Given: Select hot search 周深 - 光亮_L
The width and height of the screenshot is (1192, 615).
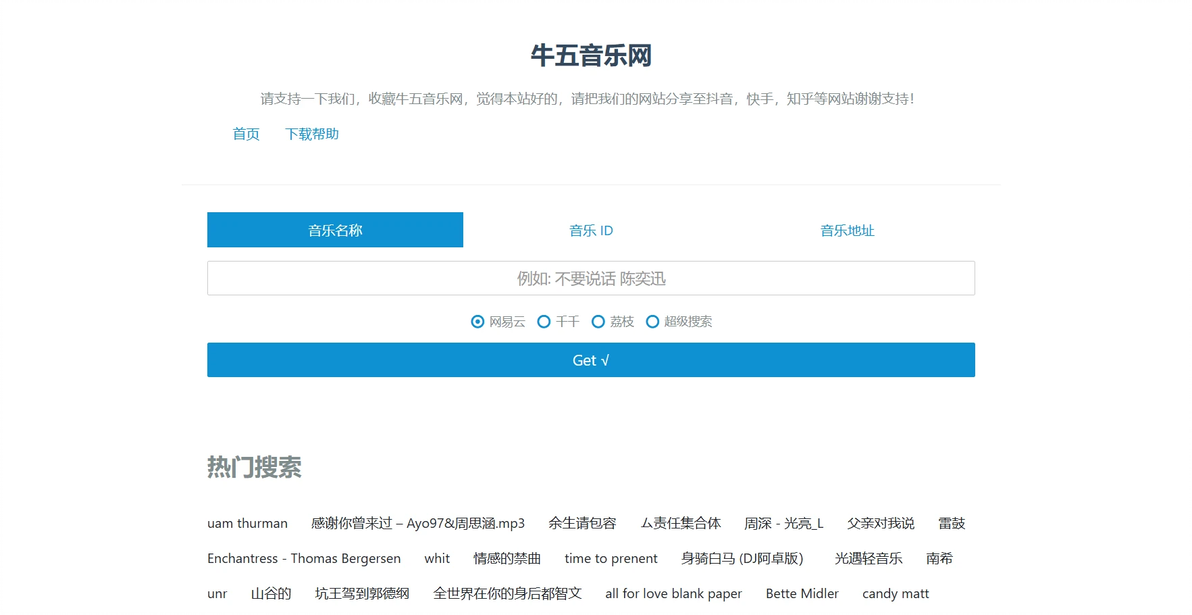Looking at the screenshot, I should 784,523.
